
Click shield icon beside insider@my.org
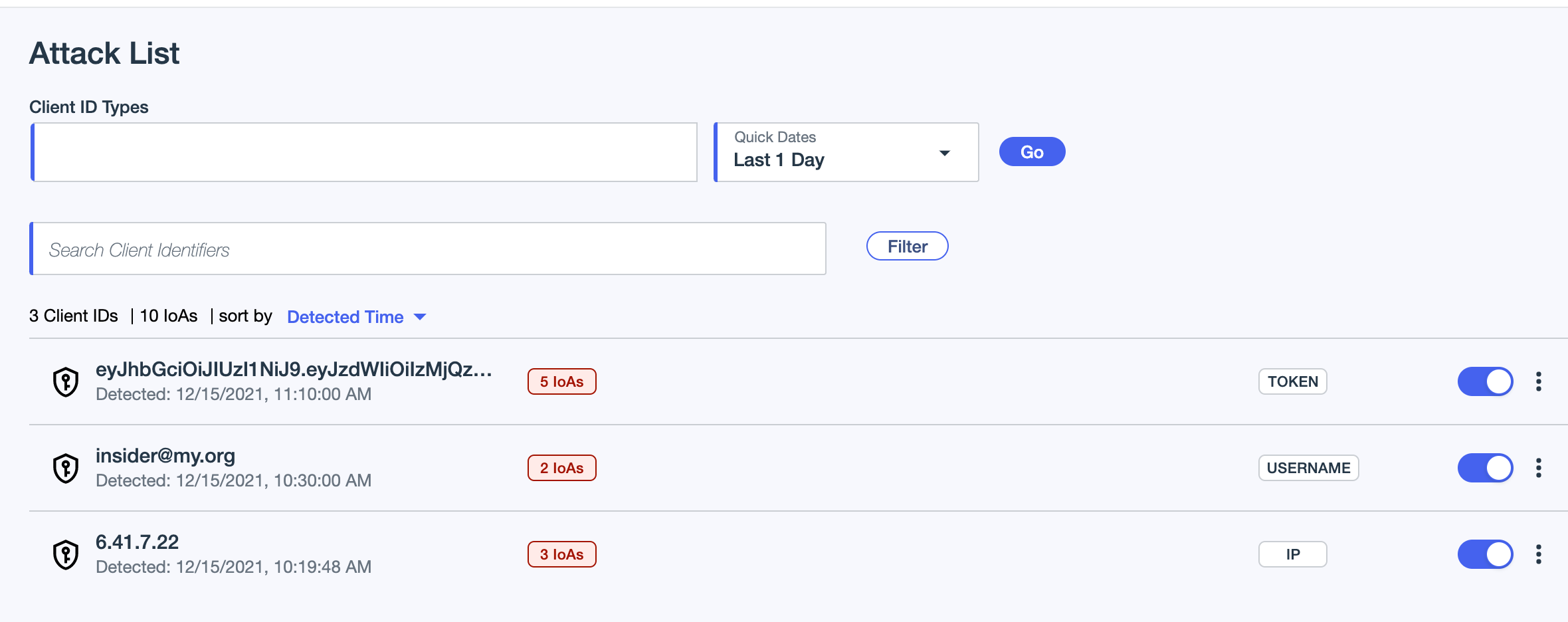pyautogui.click(x=66, y=468)
